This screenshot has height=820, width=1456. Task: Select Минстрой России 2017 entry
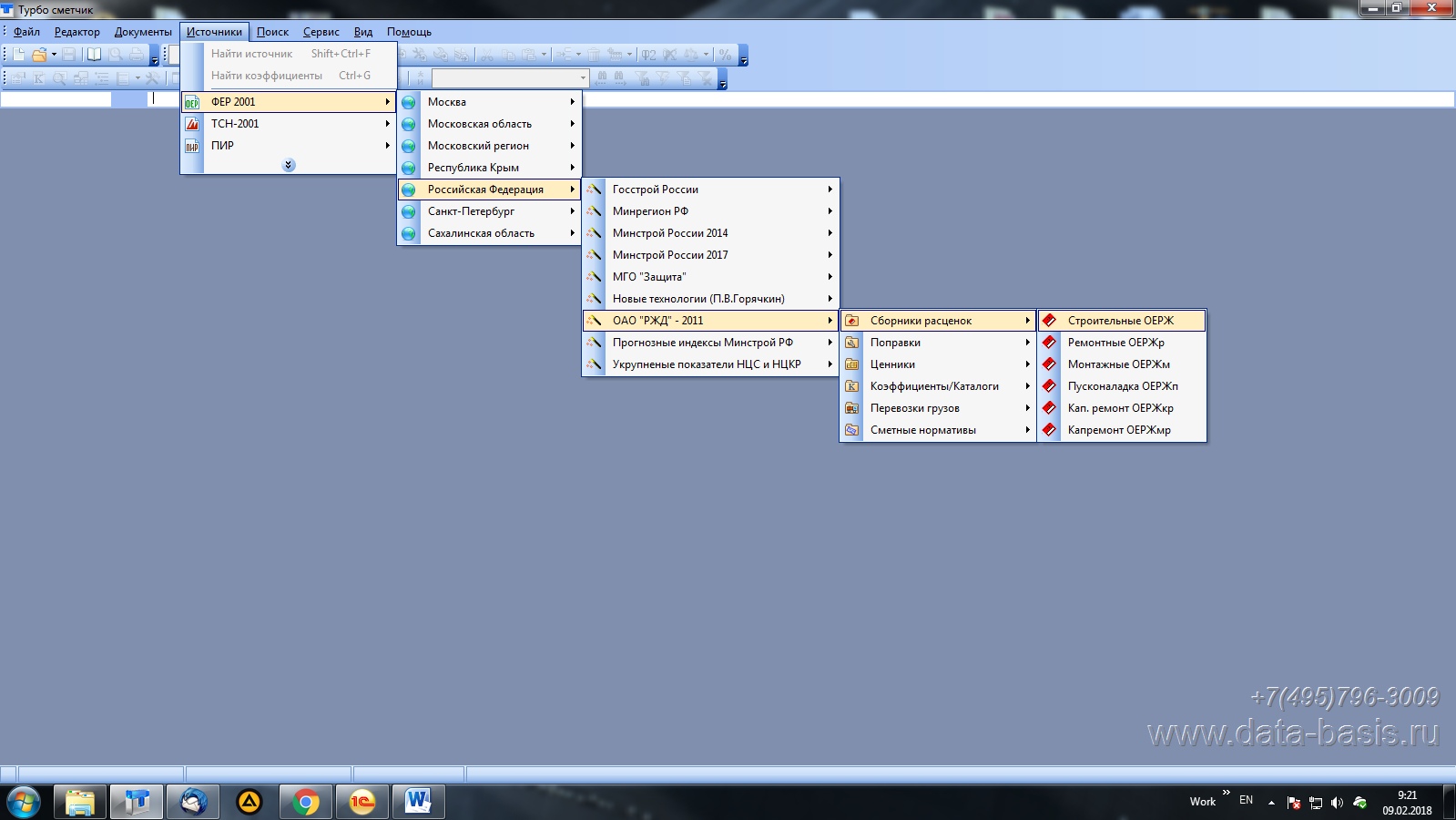(710, 255)
